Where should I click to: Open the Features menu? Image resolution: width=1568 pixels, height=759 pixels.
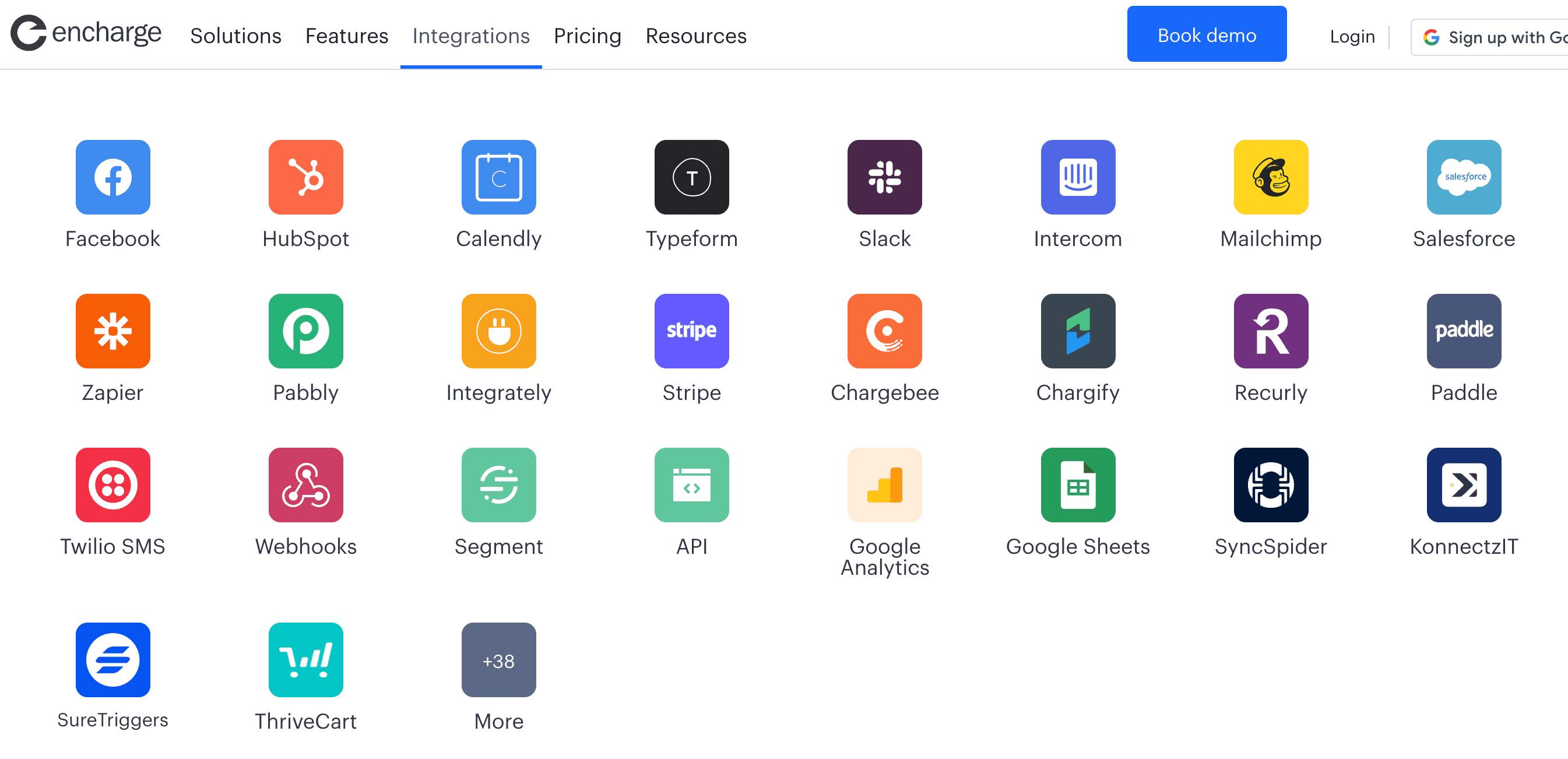tap(346, 36)
